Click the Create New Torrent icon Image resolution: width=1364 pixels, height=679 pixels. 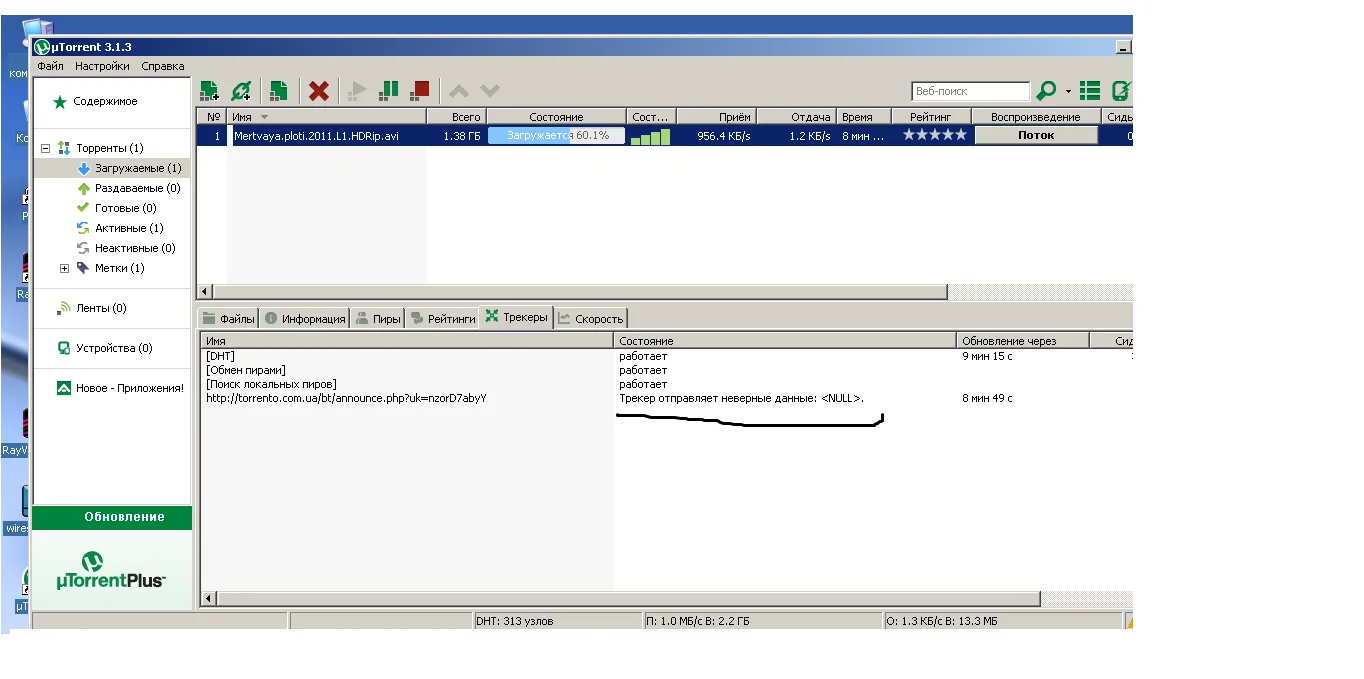(279, 91)
